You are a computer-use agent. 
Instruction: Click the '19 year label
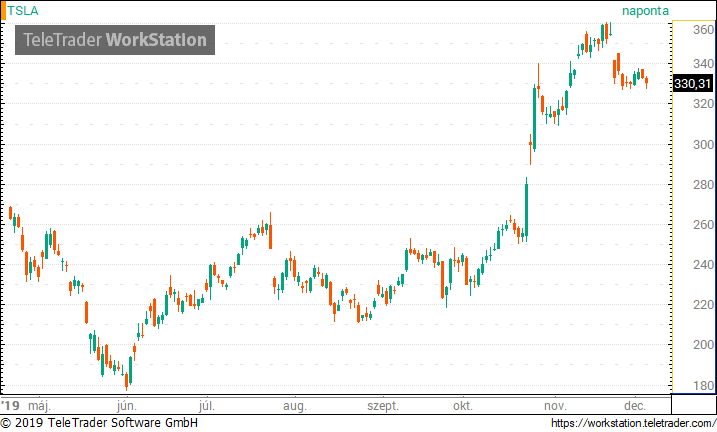point(11,405)
